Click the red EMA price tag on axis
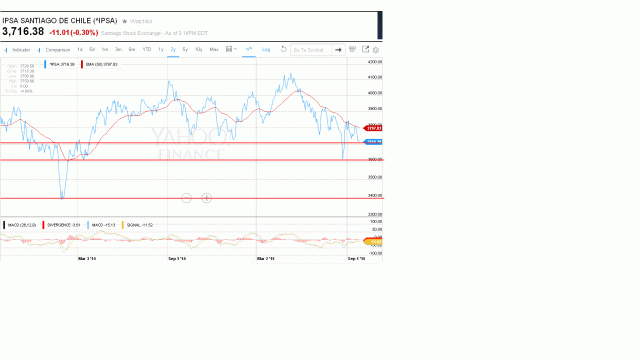Image resolution: width=640 pixels, height=360 pixels. click(x=373, y=128)
